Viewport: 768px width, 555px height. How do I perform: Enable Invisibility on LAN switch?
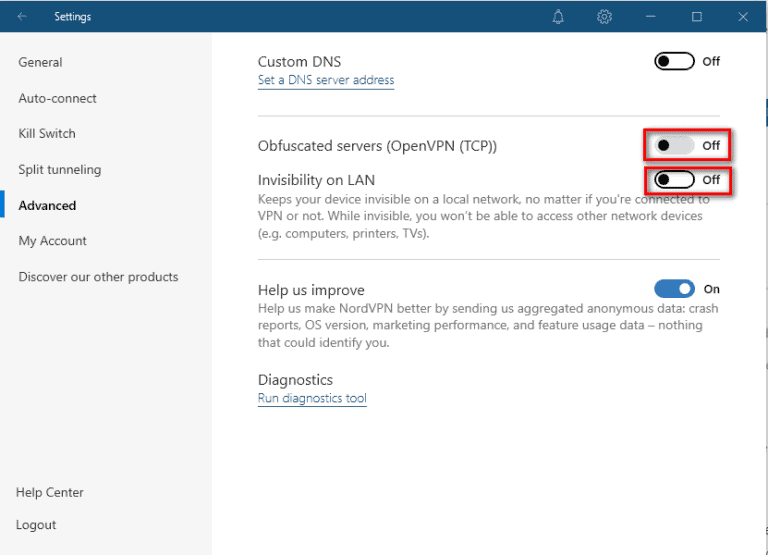[674, 180]
